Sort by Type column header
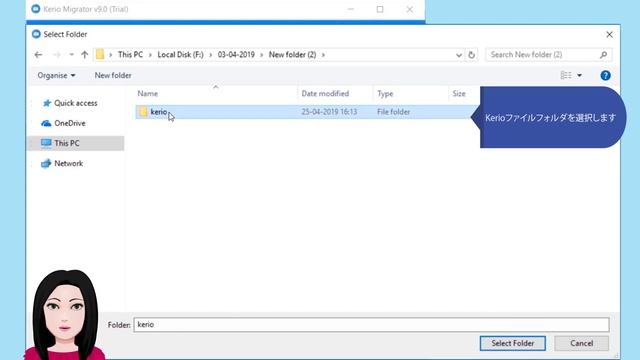This screenshot has height=360, width=640. [385, 93]
